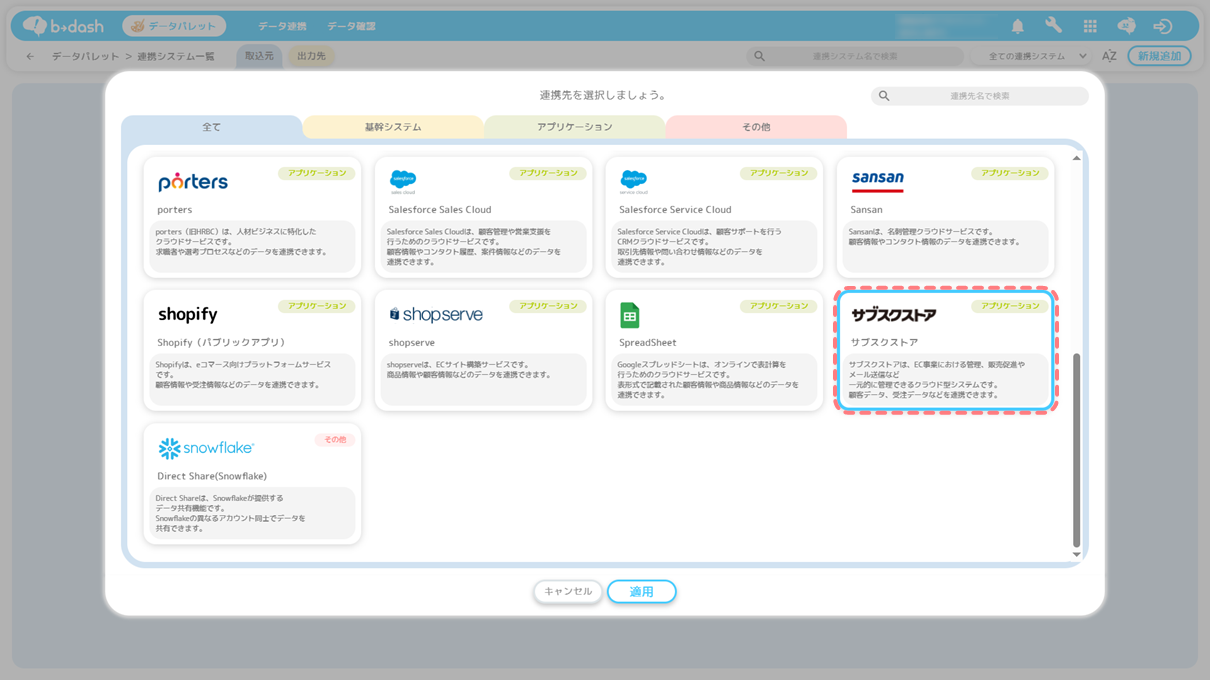Click the scrollbar down arrow in list

pos(1076,554)
